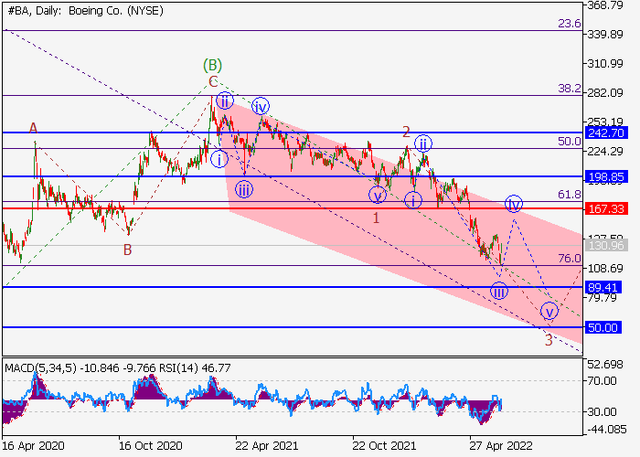Click the brown wave 3 label

(x=549, y=340)
